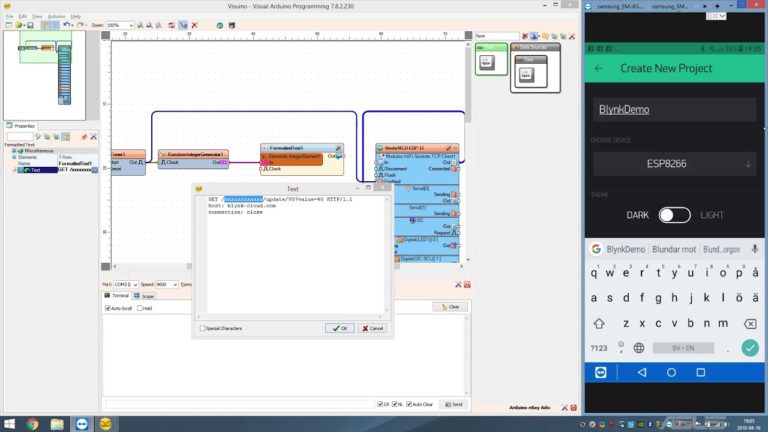Toggle the NL checkbox near Send
768x432 pixels.
(x=395, y=404)
